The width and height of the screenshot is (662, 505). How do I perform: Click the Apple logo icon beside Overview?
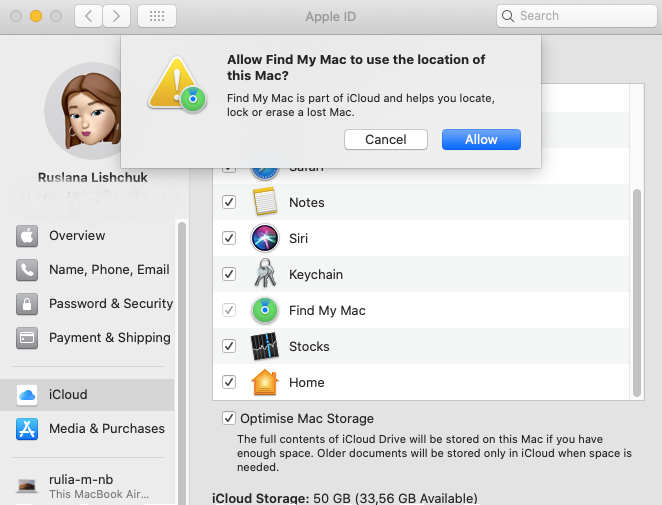[27, 236]
